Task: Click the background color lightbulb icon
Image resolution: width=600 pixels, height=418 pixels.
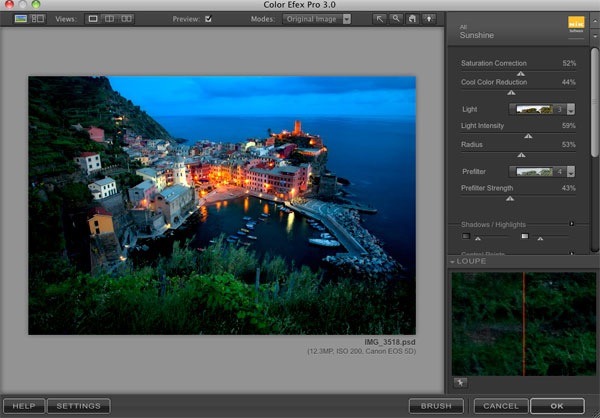Action: click(430, 18)
